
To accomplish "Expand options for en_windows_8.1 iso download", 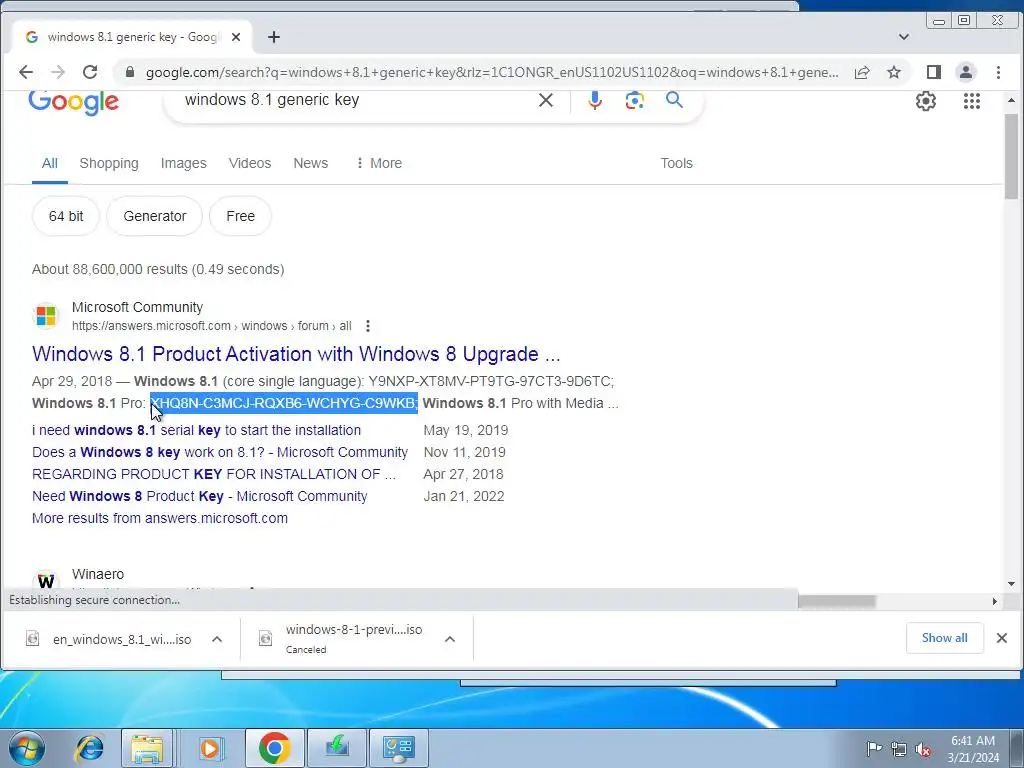I will point(217,639).
